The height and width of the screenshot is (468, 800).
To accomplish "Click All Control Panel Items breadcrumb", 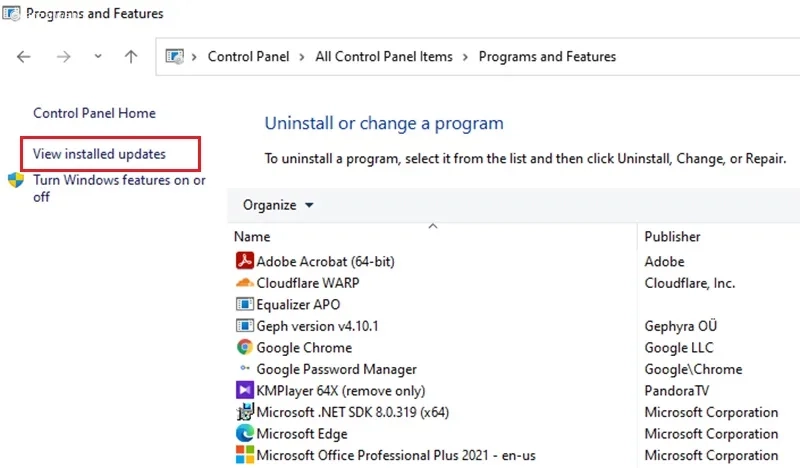I will click(384, 57).
